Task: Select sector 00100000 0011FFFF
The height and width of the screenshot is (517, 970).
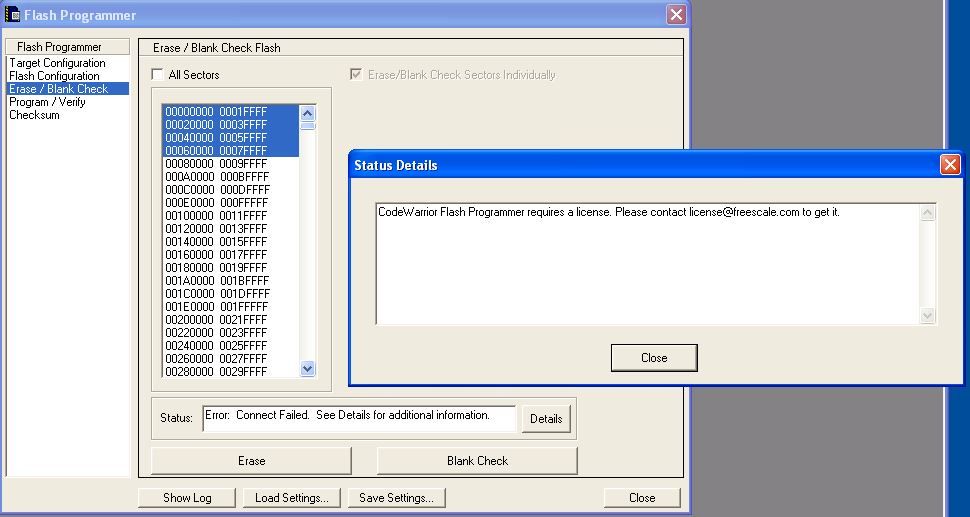Action: [x=231, y=216]
